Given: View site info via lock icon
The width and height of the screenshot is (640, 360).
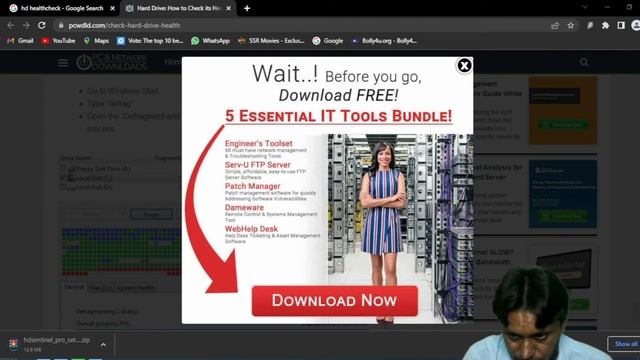Looking at the screenshot, I should pos(61,25).
